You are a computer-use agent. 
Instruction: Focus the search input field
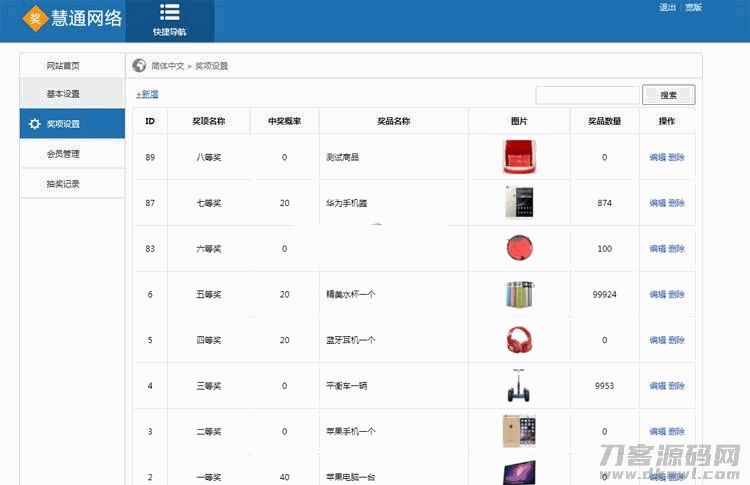pos(586,95)
